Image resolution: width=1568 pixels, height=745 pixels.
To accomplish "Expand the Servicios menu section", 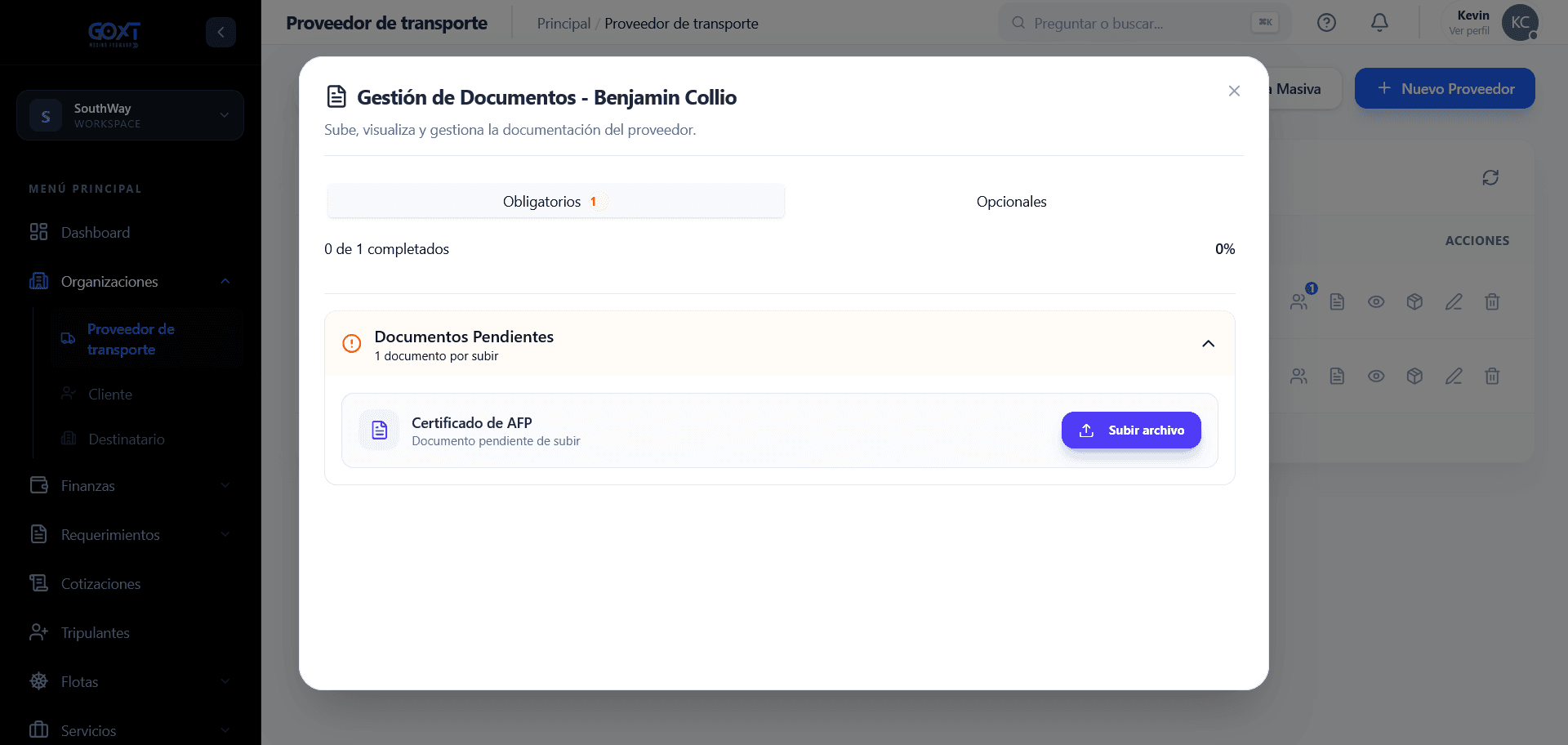I will (130, 731).
